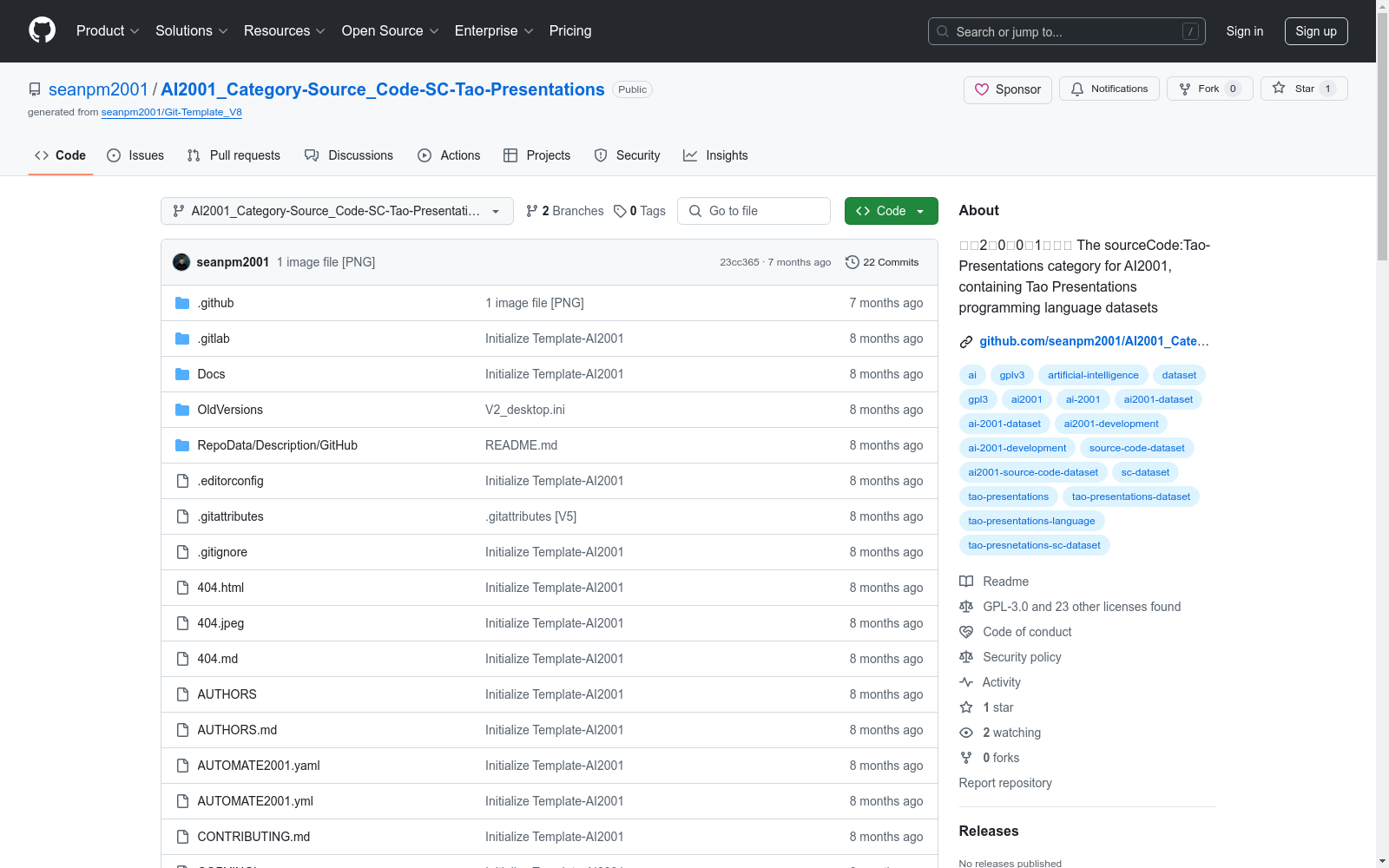Expand the green Code dropdown button
This screenshot has height=868, width=1389.
[x=891, y=211]
